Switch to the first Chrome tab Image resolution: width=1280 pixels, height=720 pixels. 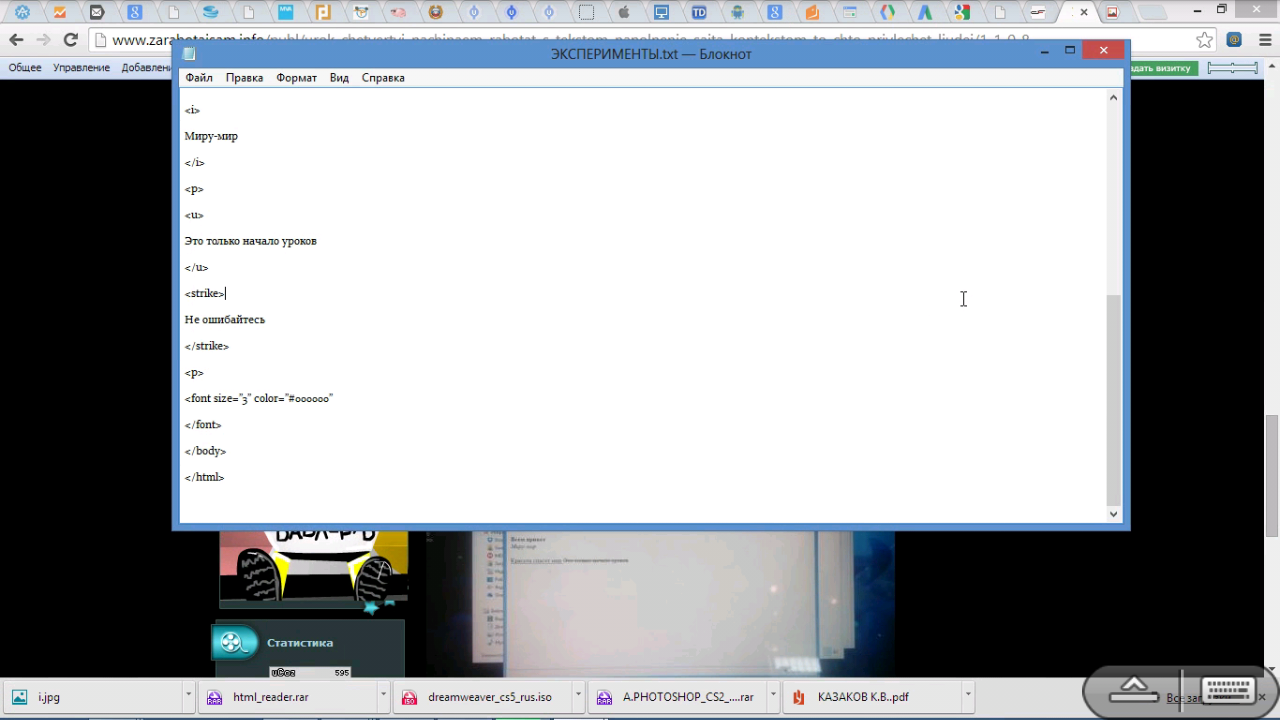pos(22,13)
